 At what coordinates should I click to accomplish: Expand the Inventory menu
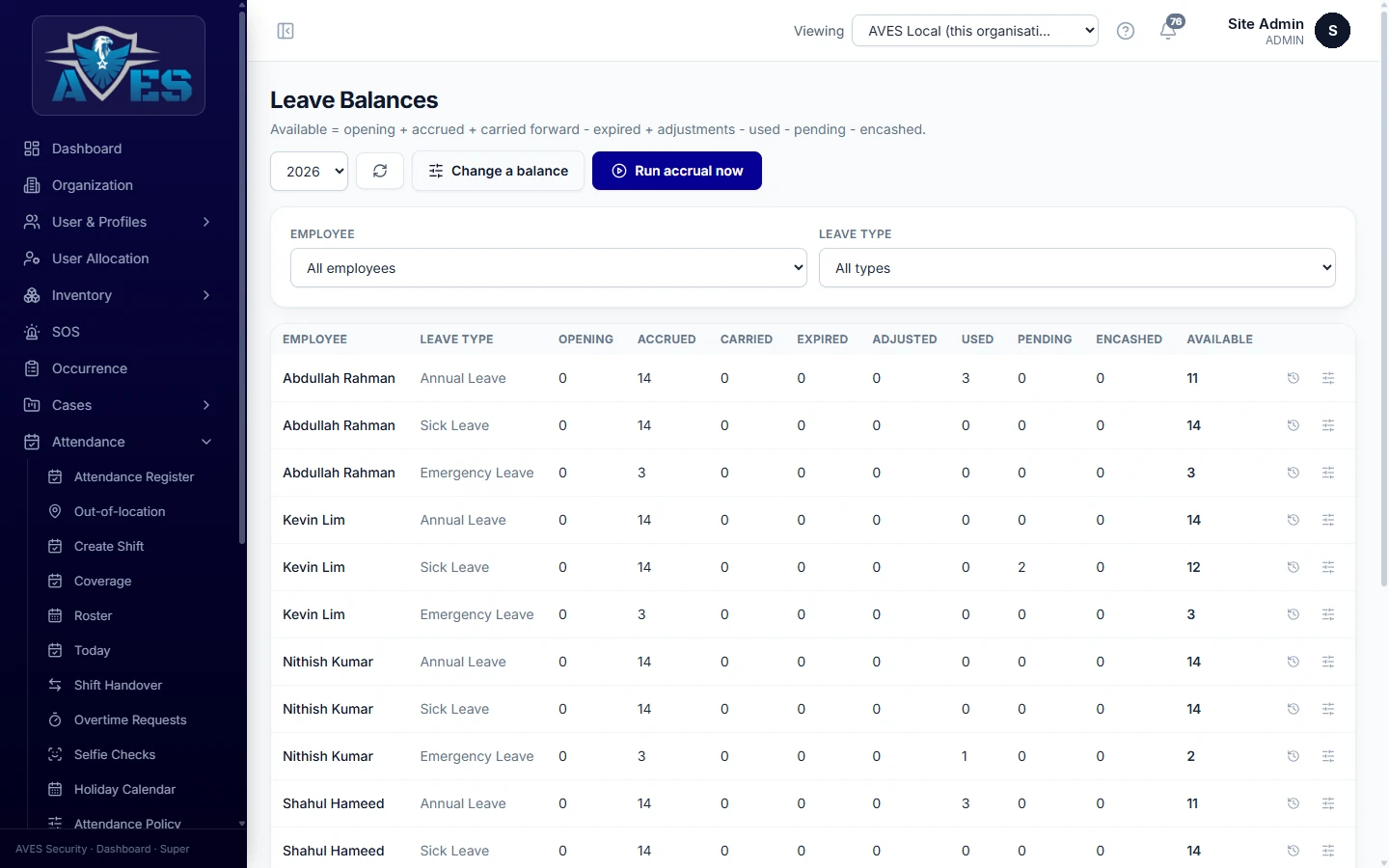(118, 295)
